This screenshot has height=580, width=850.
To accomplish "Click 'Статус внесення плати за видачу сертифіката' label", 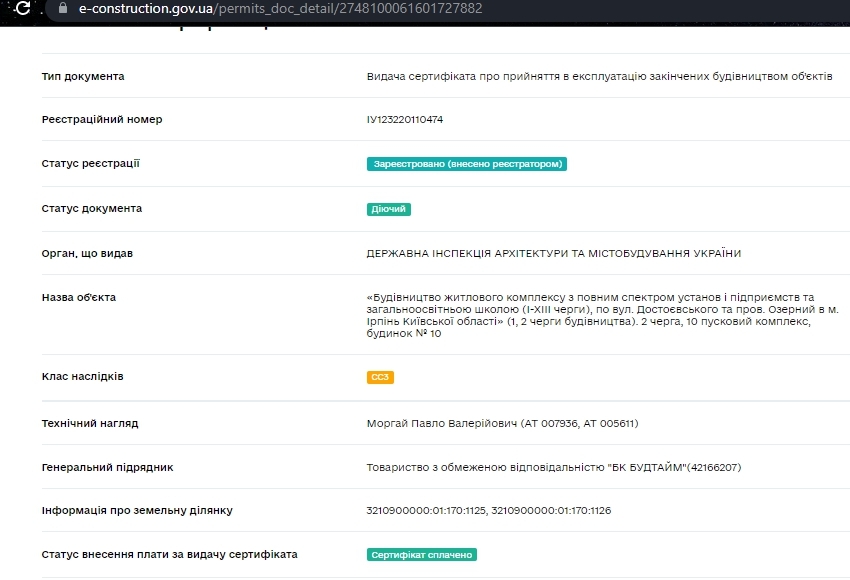I will 170,555.
